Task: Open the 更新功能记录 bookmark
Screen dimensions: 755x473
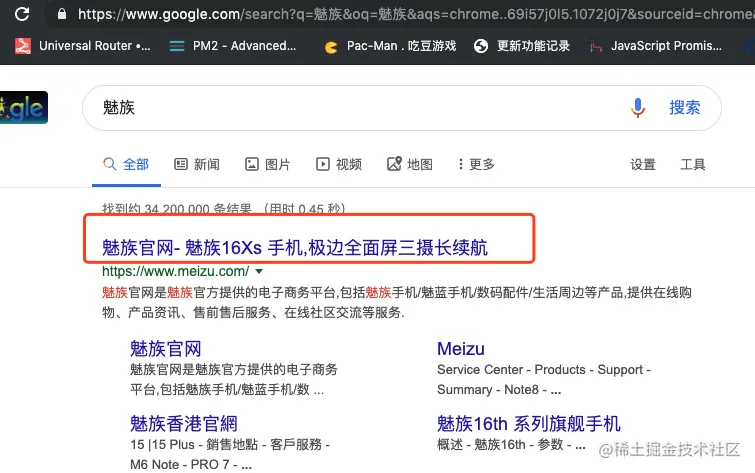Action: click(x=522, y=46)
